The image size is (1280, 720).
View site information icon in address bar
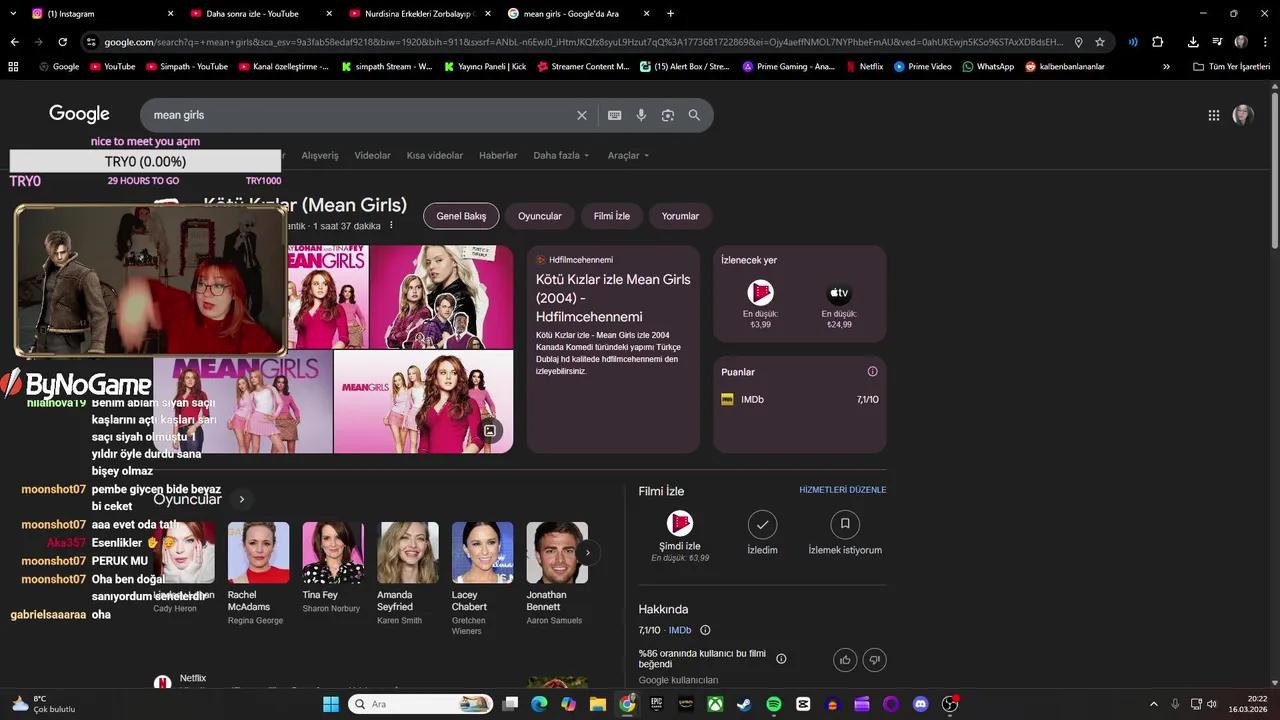click(x=91, y=42)
